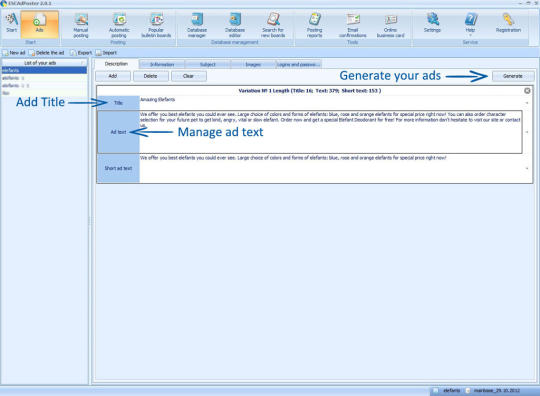Create a New ad

click(14, 53)
